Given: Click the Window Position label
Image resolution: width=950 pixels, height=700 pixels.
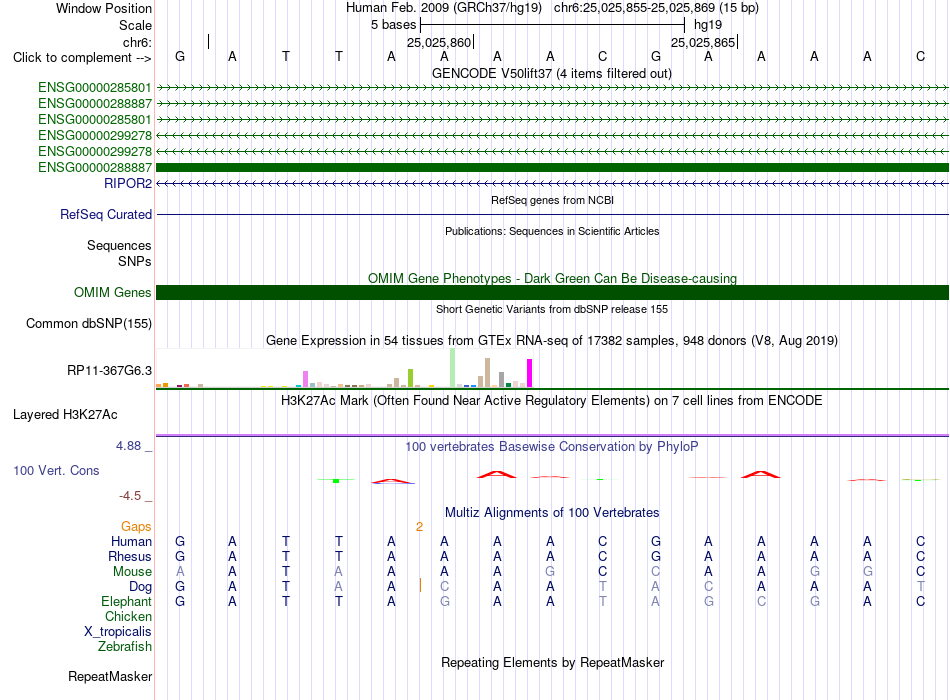Looking at the screenshot, I should pyautogui.click(x=104, y=8).
